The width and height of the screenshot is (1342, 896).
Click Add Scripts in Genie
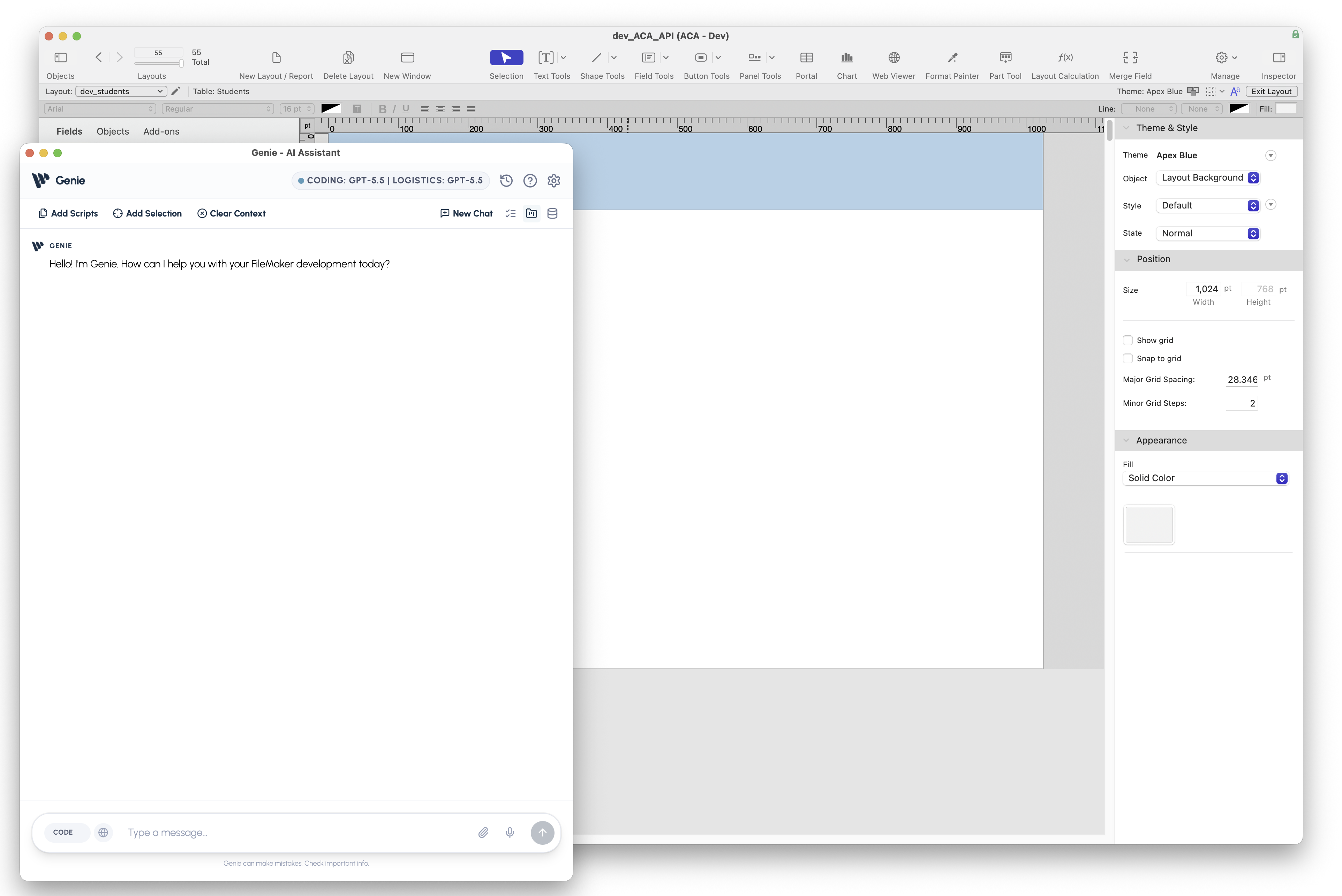point(67,213)
